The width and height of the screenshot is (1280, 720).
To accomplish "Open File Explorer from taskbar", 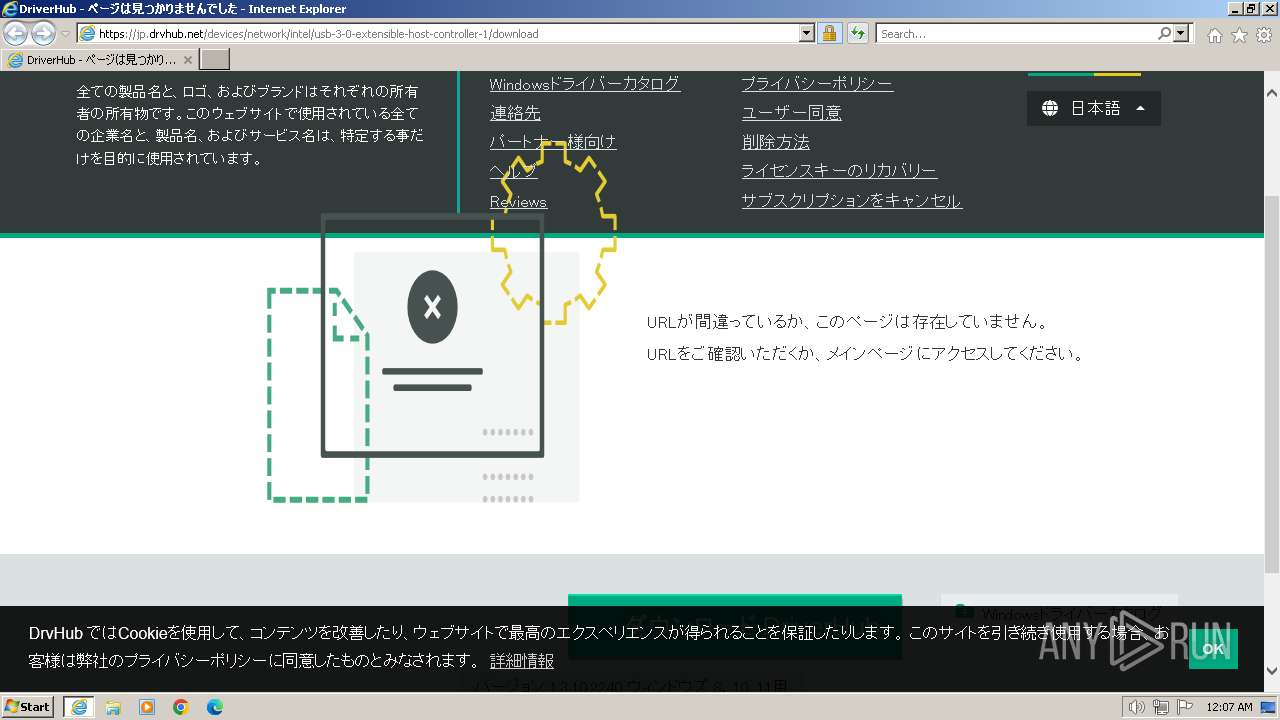I will [113, 707].
